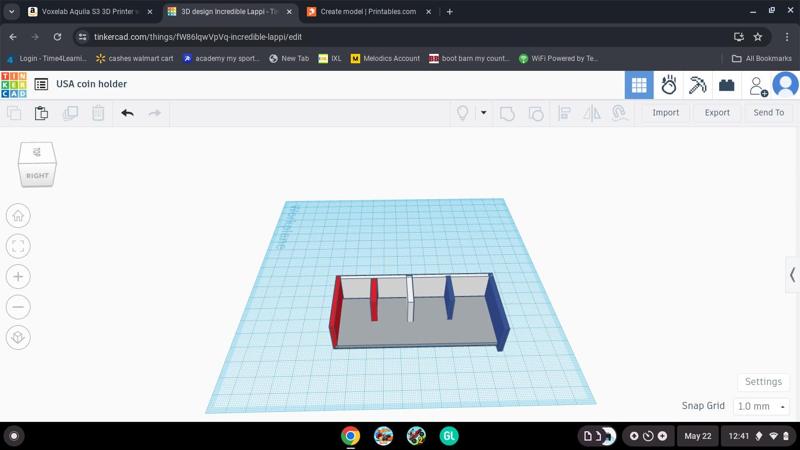The width and height of the screenshot is (800, 450).
Task: Open the May 22 calendar date
Action: click(697, 436)
